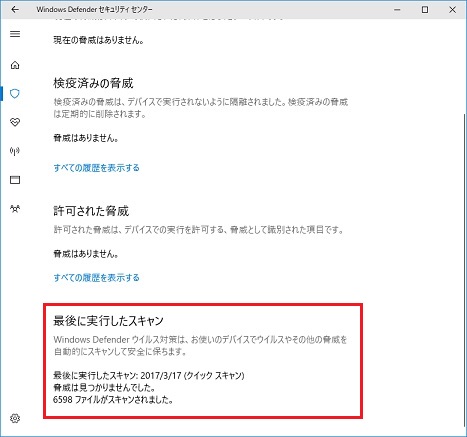Click 脅威はありません under 許可された脅威
The image size is (467, 437).
pos(86,254)
